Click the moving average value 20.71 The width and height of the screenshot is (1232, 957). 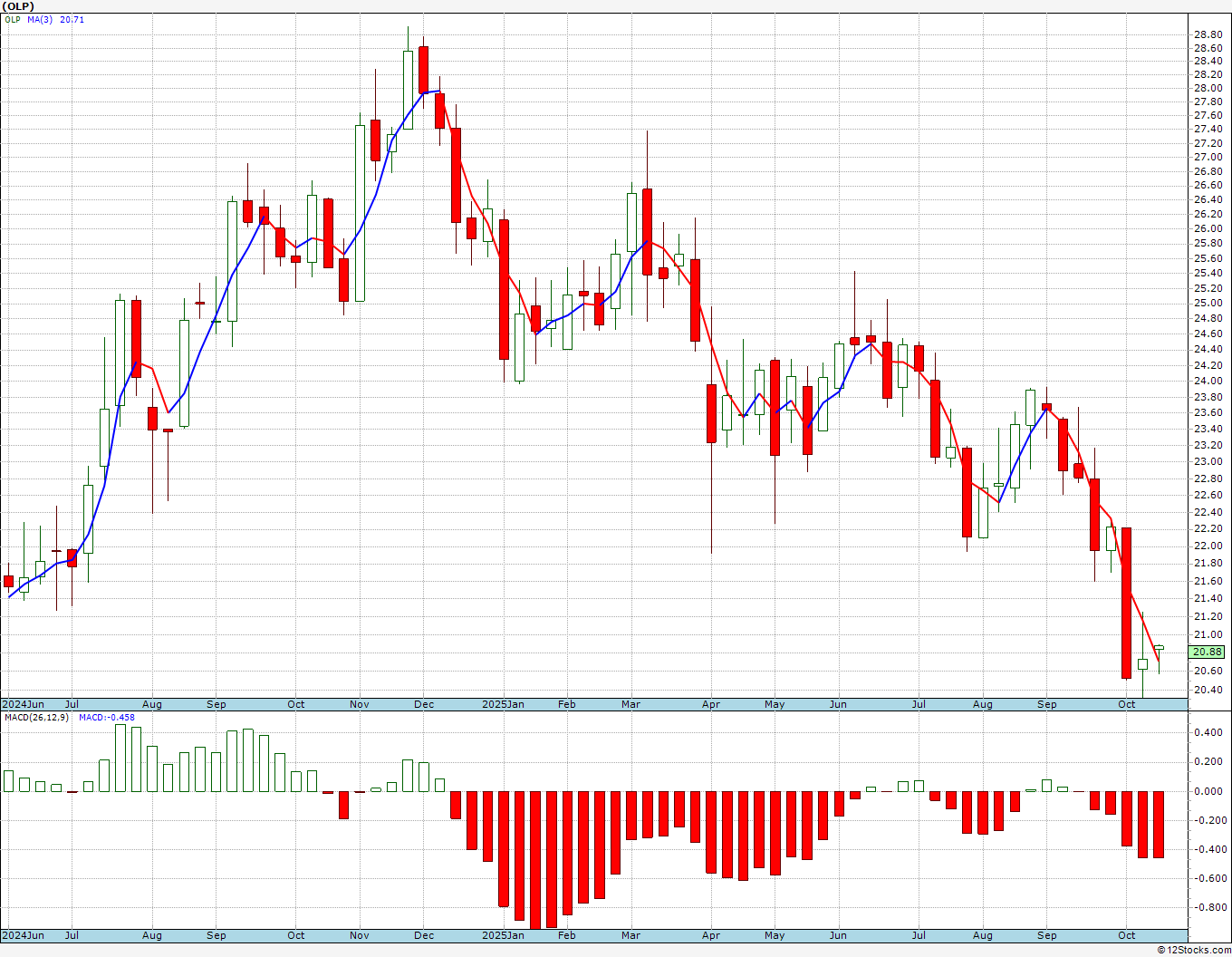click(x=72, y=19)
